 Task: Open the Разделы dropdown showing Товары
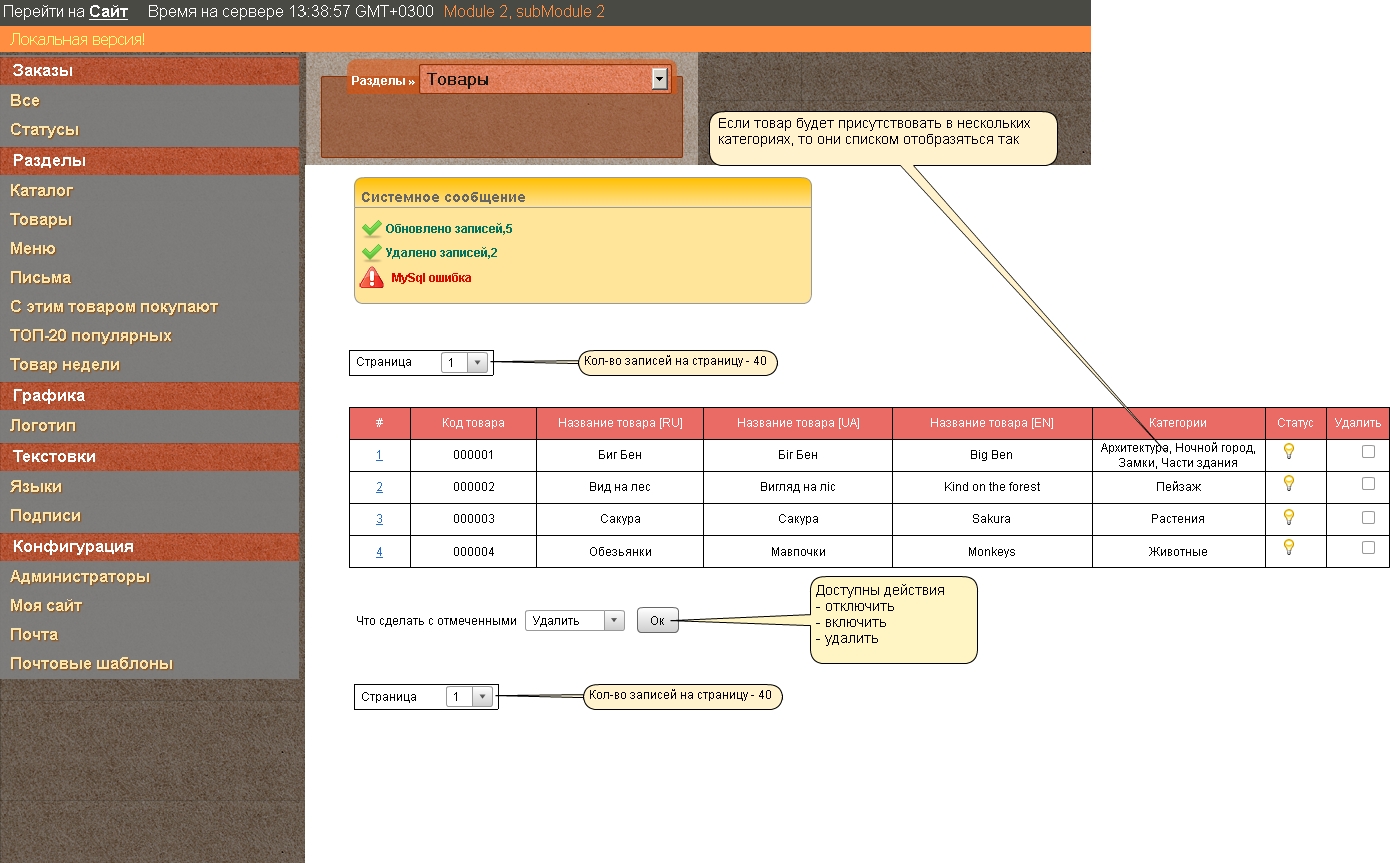[x=545, y=80]
